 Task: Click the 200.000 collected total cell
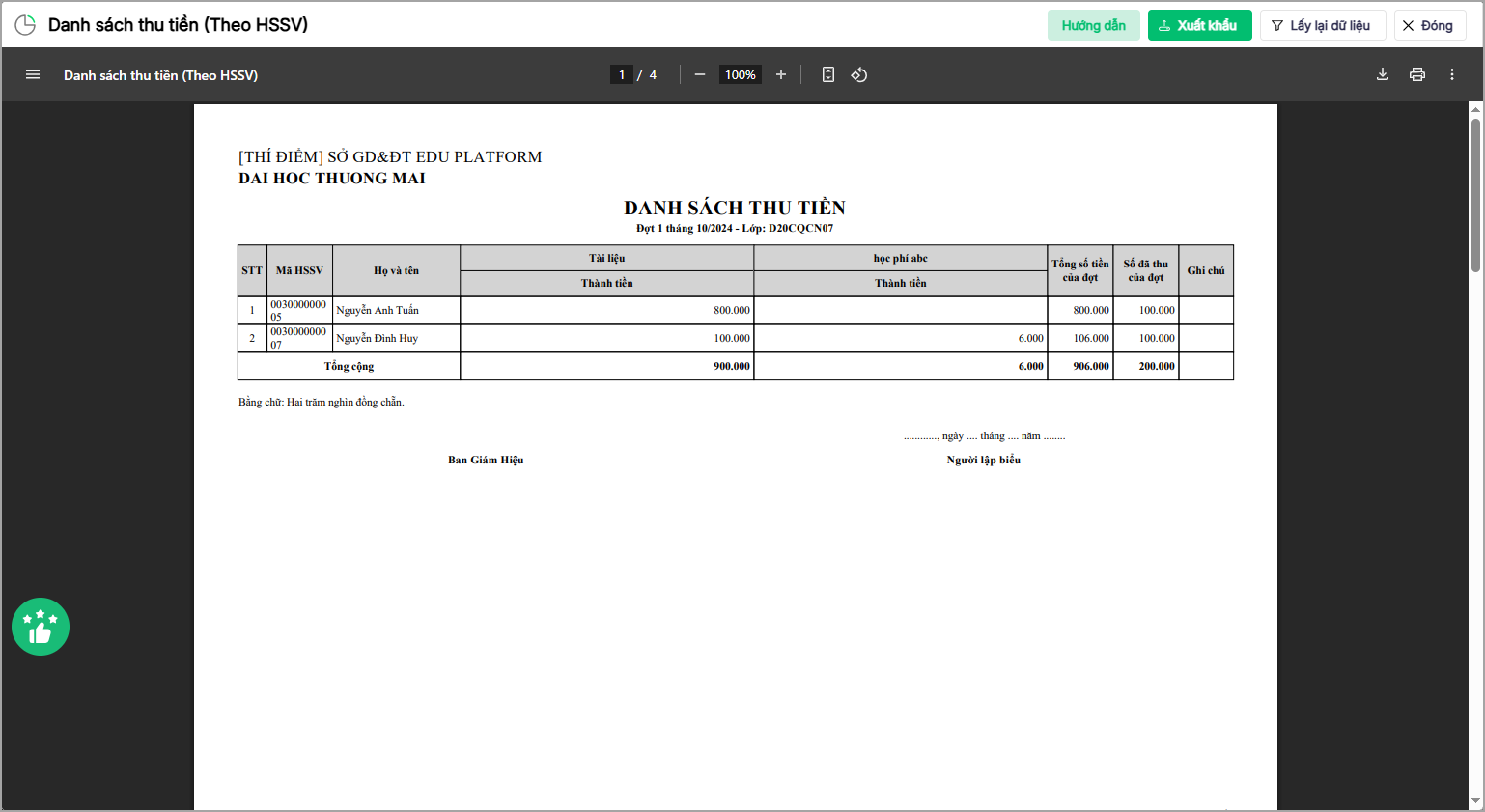[x=1146, y=366]
